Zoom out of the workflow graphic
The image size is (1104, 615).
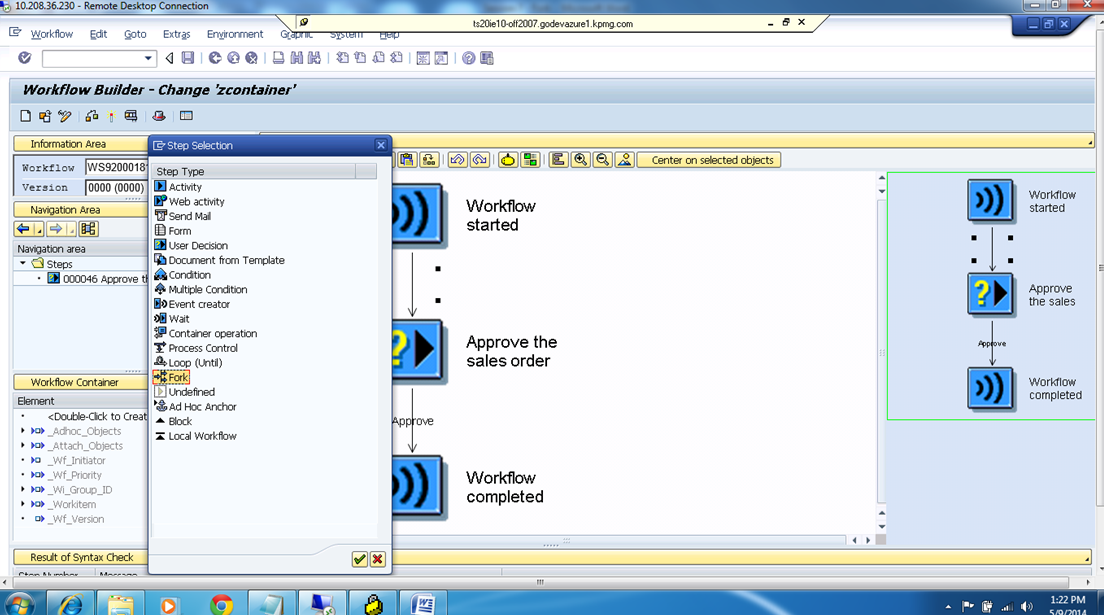(604, 160)
